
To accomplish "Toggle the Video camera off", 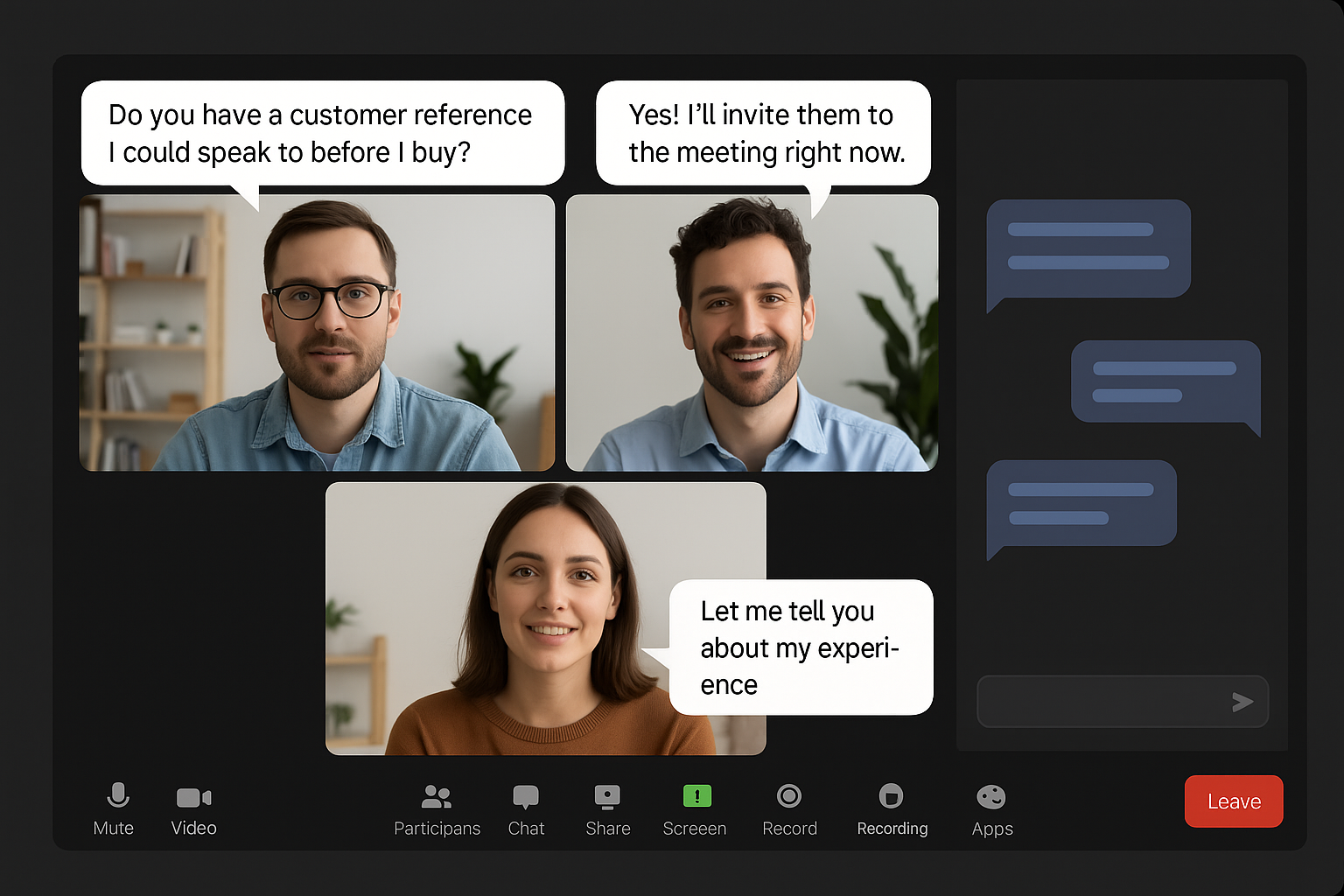I will click(x=193, y=797).
